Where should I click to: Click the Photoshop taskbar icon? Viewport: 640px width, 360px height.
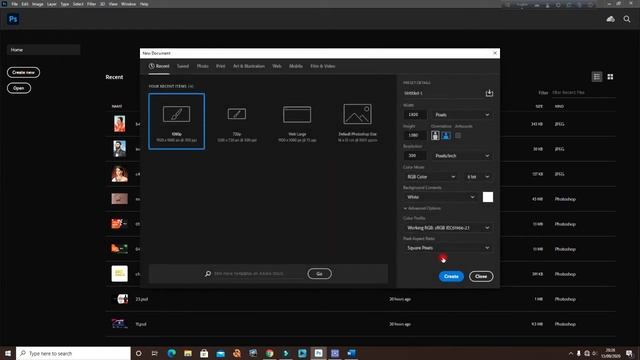318,353
